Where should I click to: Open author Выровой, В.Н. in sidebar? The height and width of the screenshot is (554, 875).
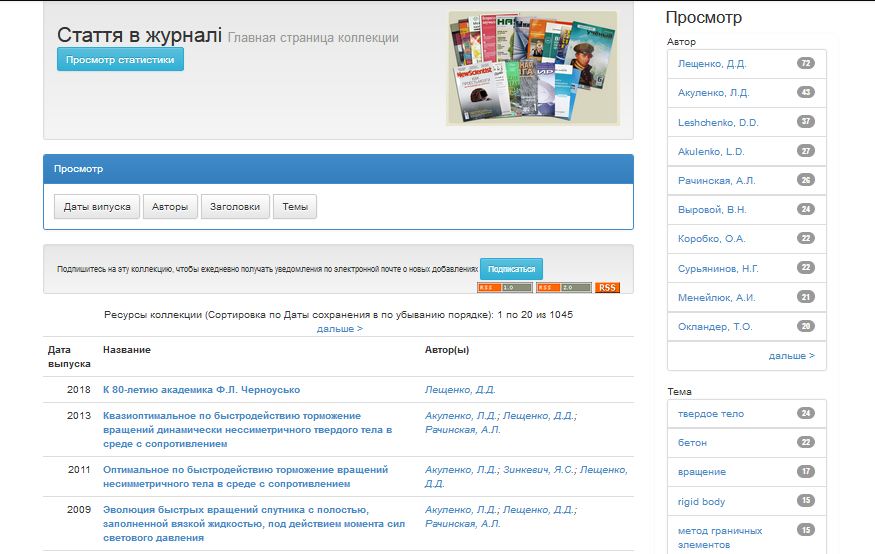click(x=711, y=210)
